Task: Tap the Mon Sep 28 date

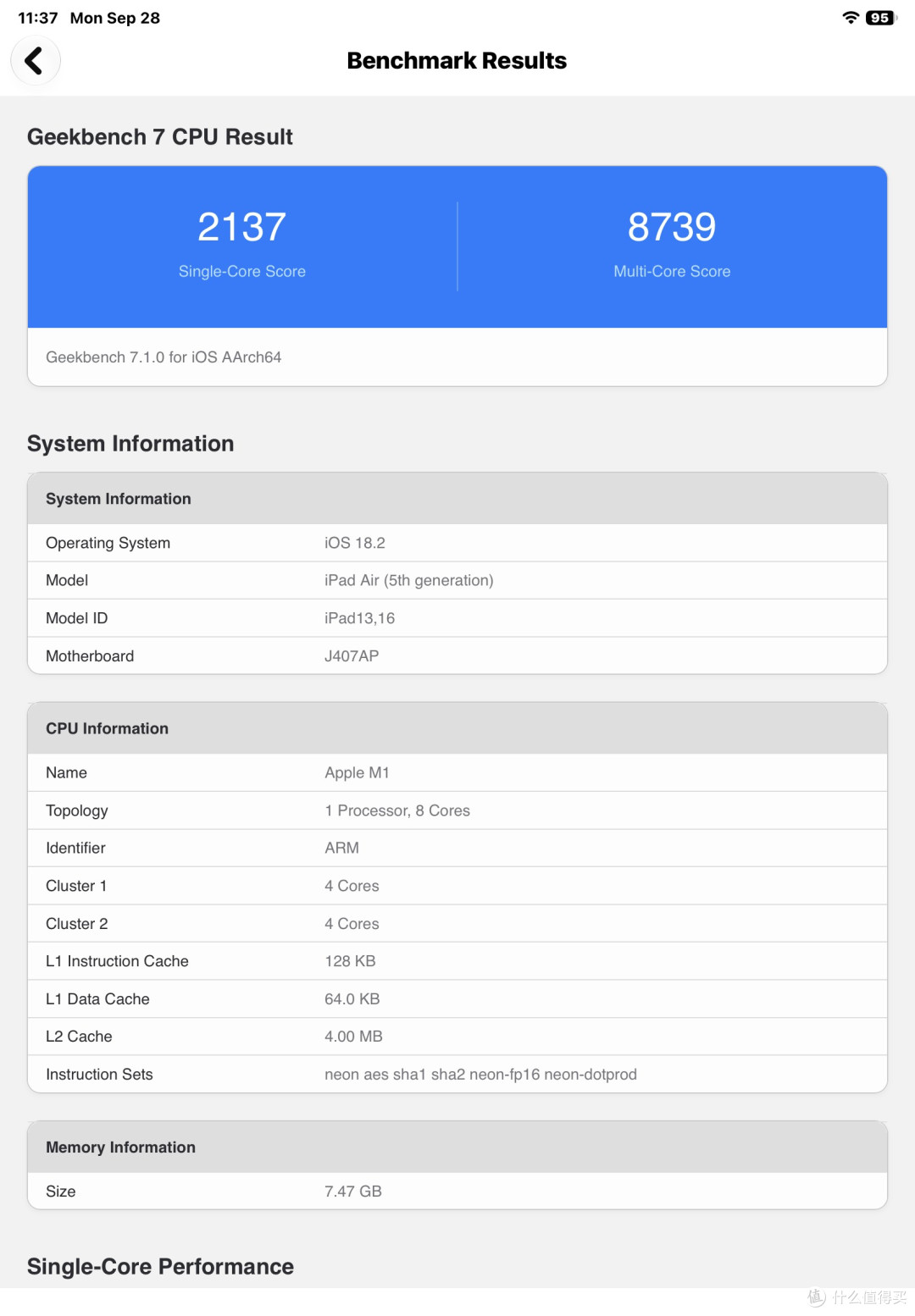Action: [115, 18]
